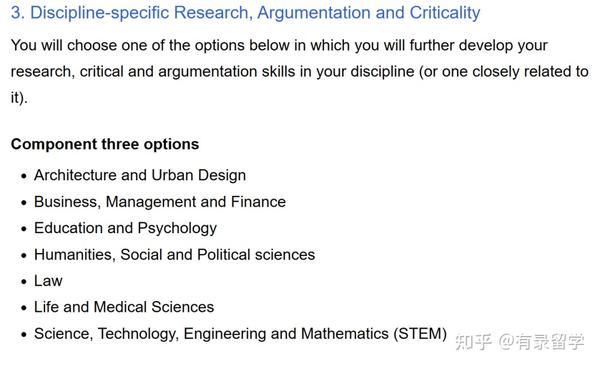600x366 pixels.
Task: Click the paragraph line starting "You will choose"
Action: [x=279, y=46]
